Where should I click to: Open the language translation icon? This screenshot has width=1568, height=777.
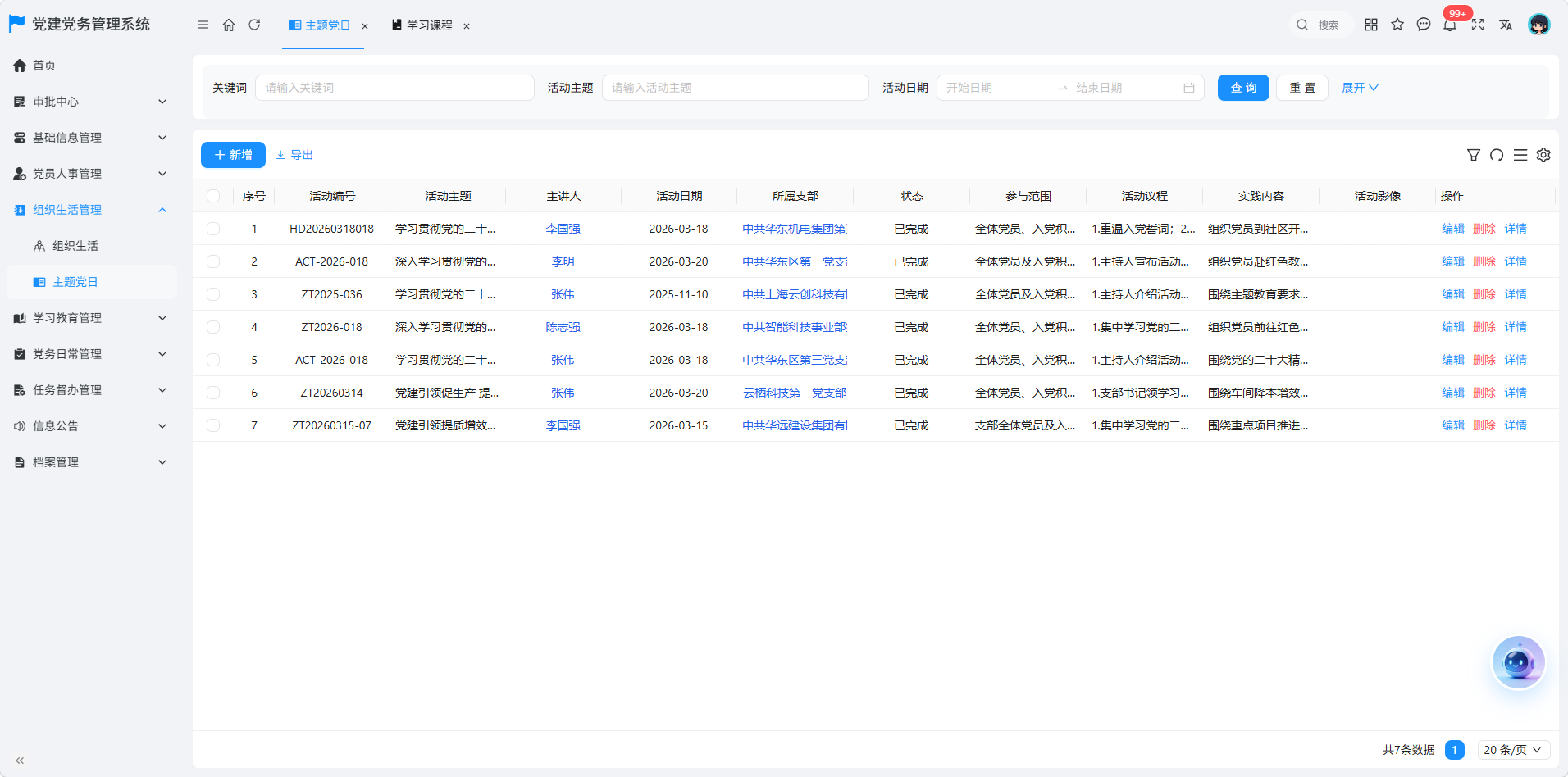1506,25
